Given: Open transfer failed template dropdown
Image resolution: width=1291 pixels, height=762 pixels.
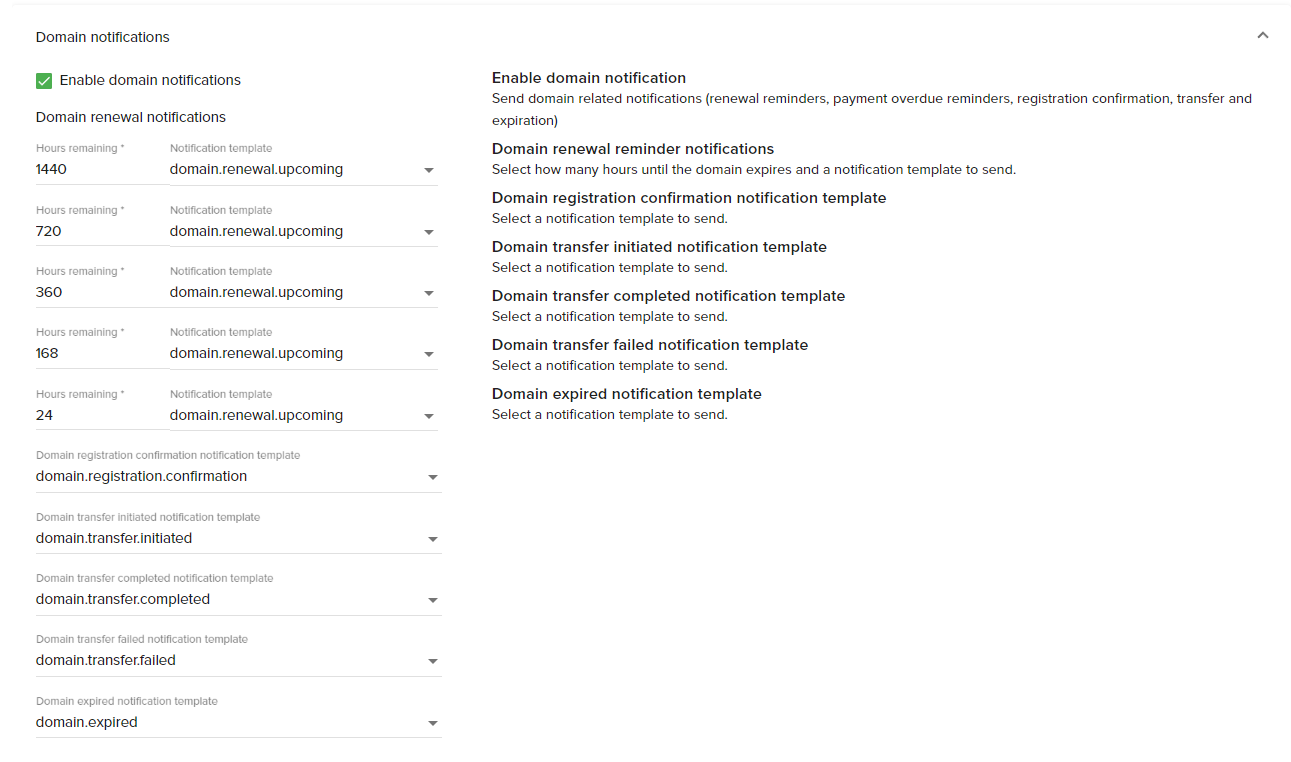Looking at the screenshot, I should pyautogui.click(x=238, y=661).
